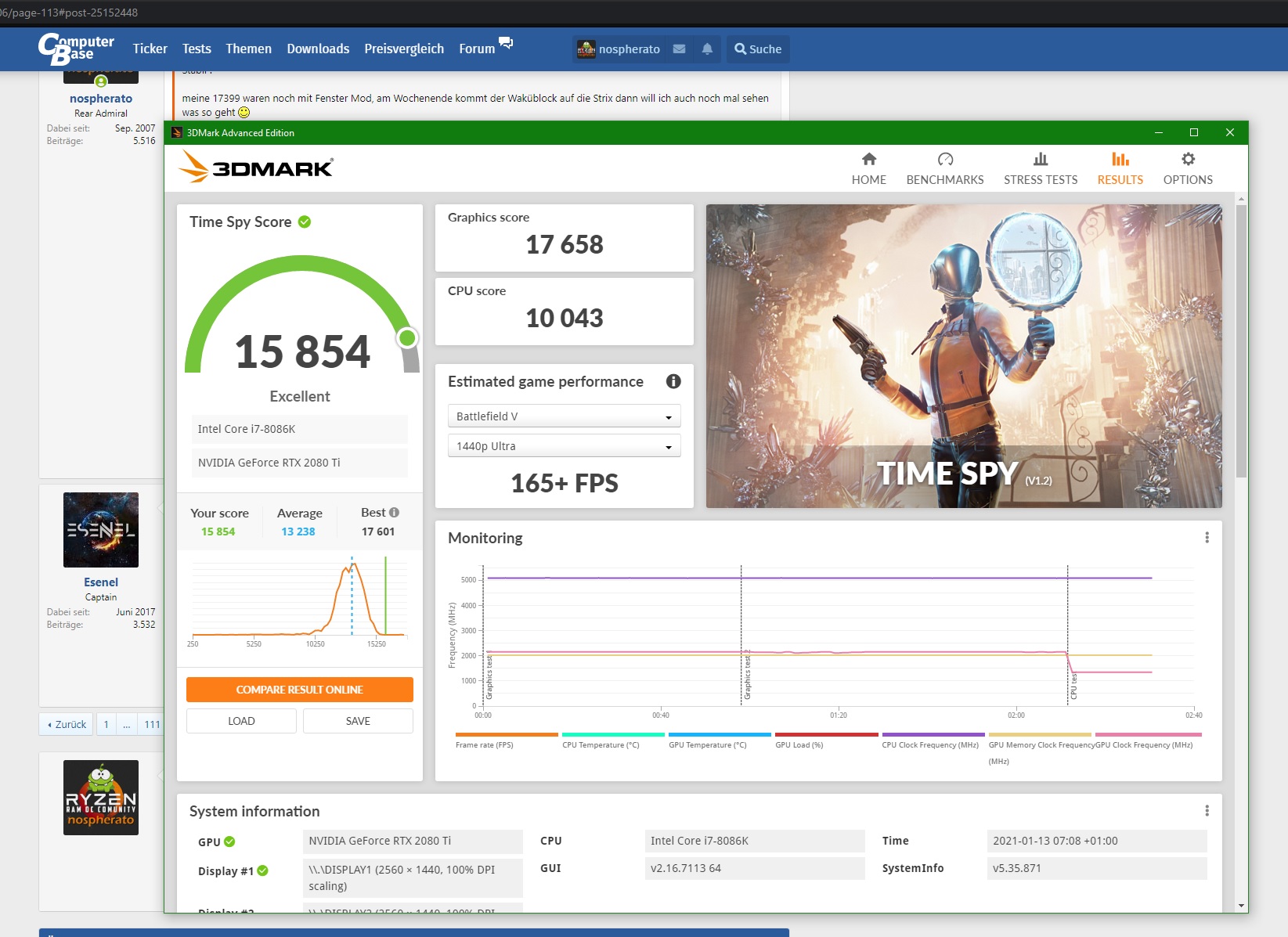Click the Save result button

tap(358, 721)
